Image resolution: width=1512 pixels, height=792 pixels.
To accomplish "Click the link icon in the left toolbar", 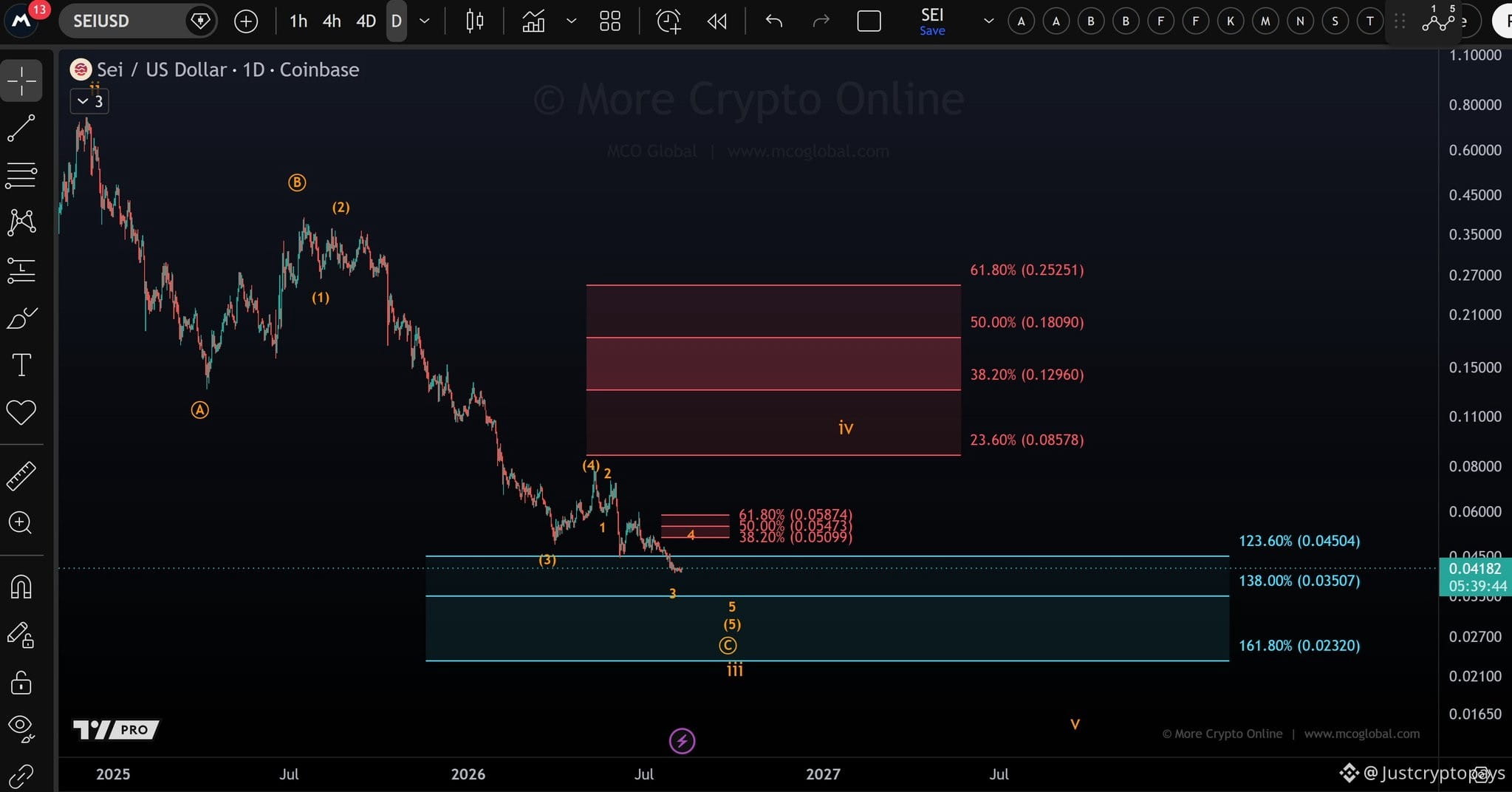I will click(x=21, y=776).
